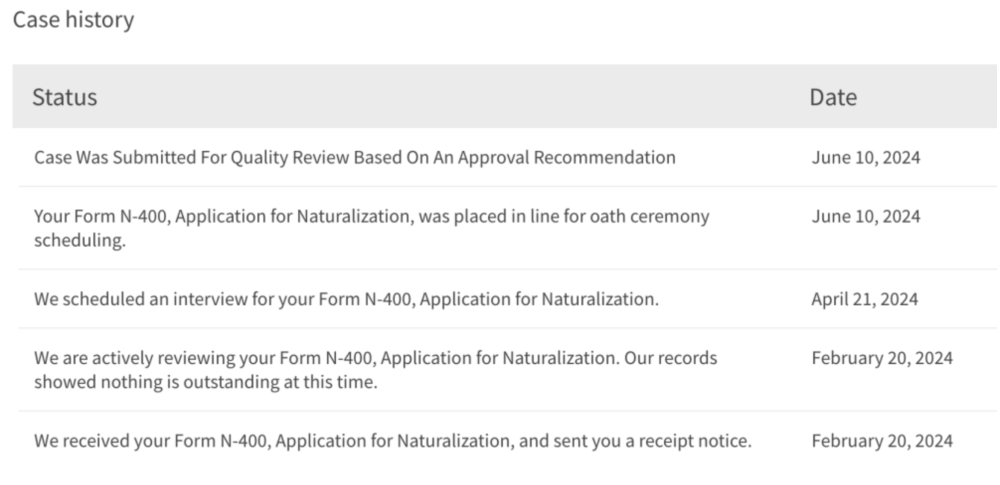Screen dimensions: 1000x485
Task: Select the Date column header
Action: [833, 97]
